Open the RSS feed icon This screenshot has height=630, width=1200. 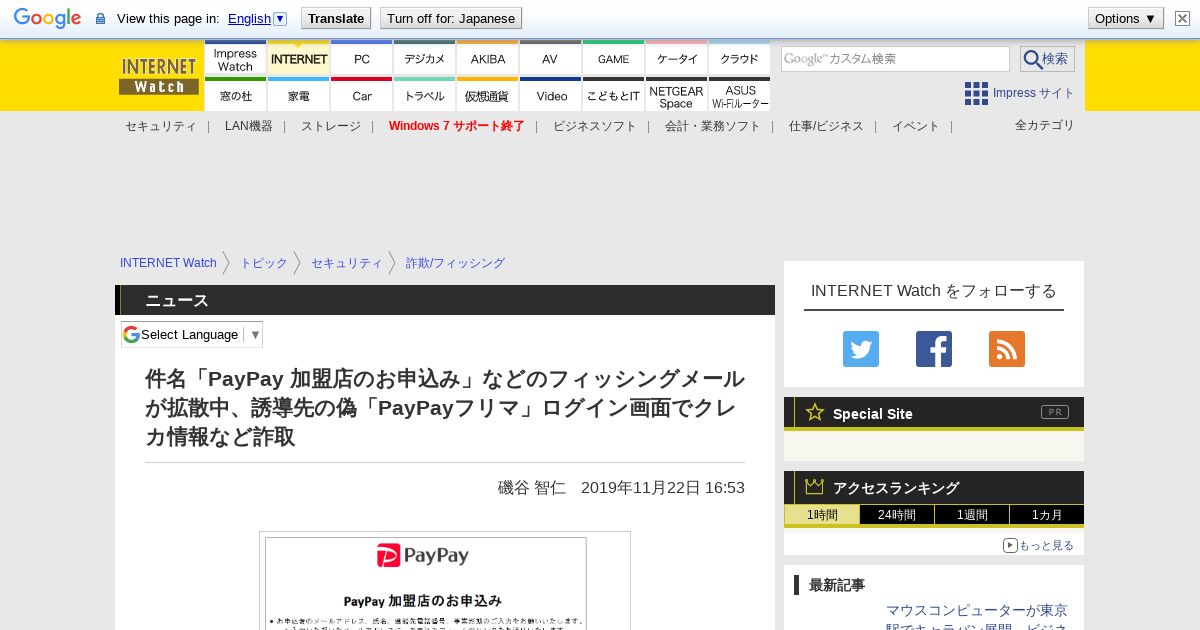(x=1007, y=349)
